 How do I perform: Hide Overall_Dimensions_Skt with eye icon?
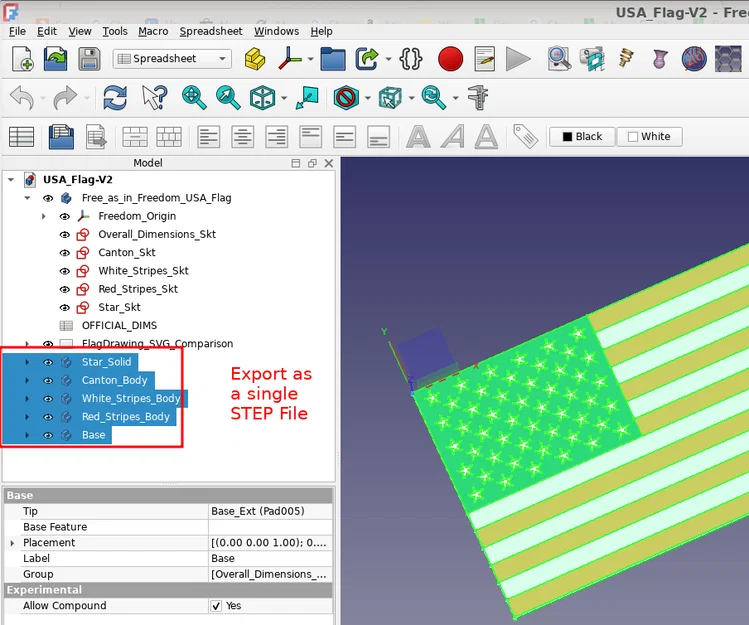pos(64,235)
